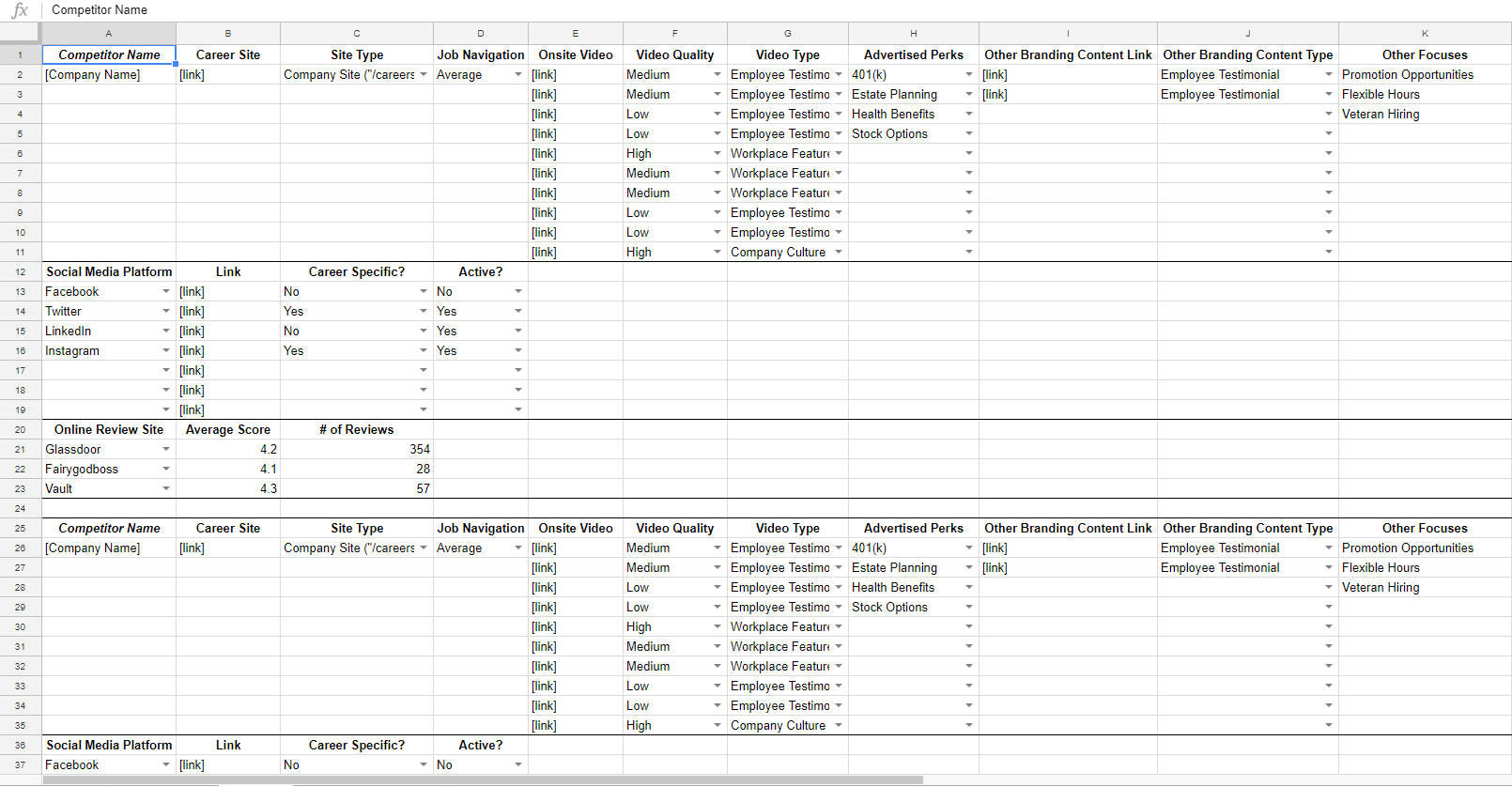Select LinkedIn cell in row 15

click(109, 331)
